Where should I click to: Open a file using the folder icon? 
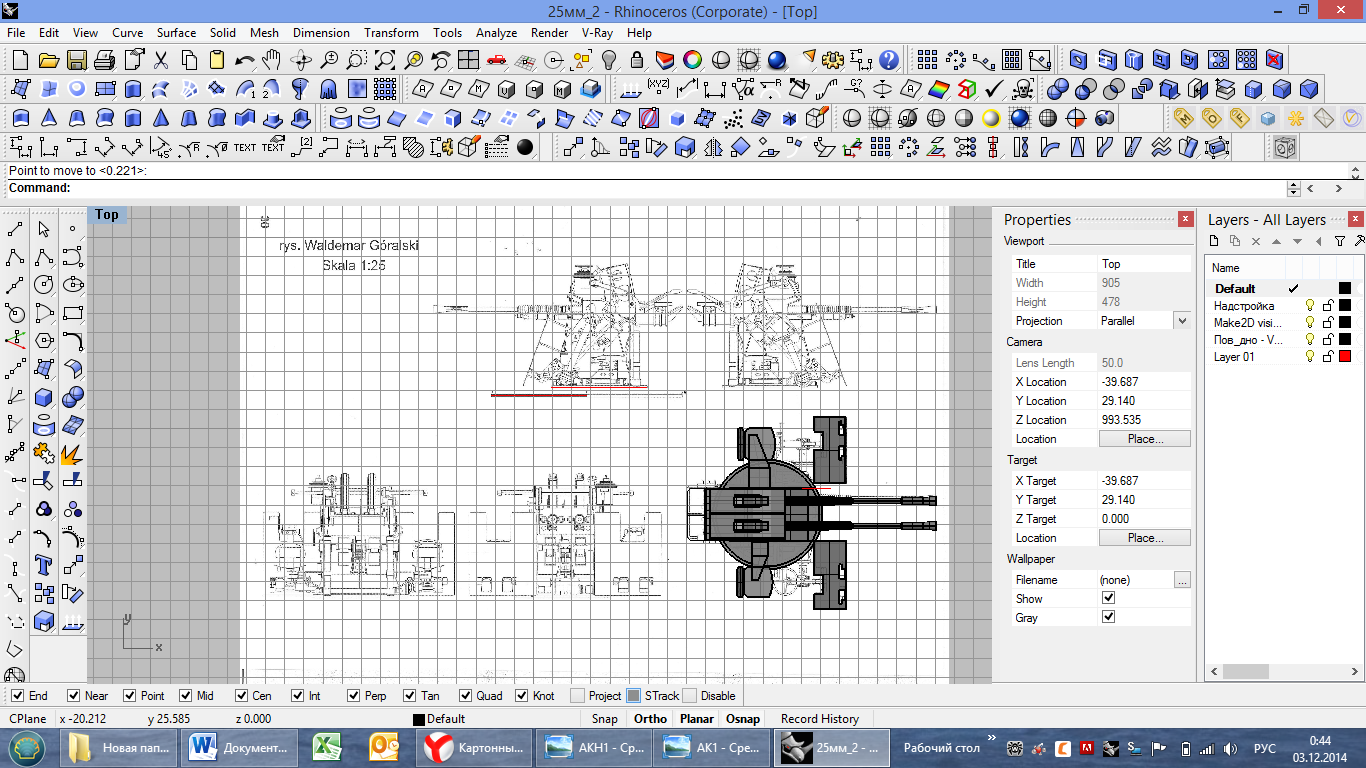coord(49,60)
